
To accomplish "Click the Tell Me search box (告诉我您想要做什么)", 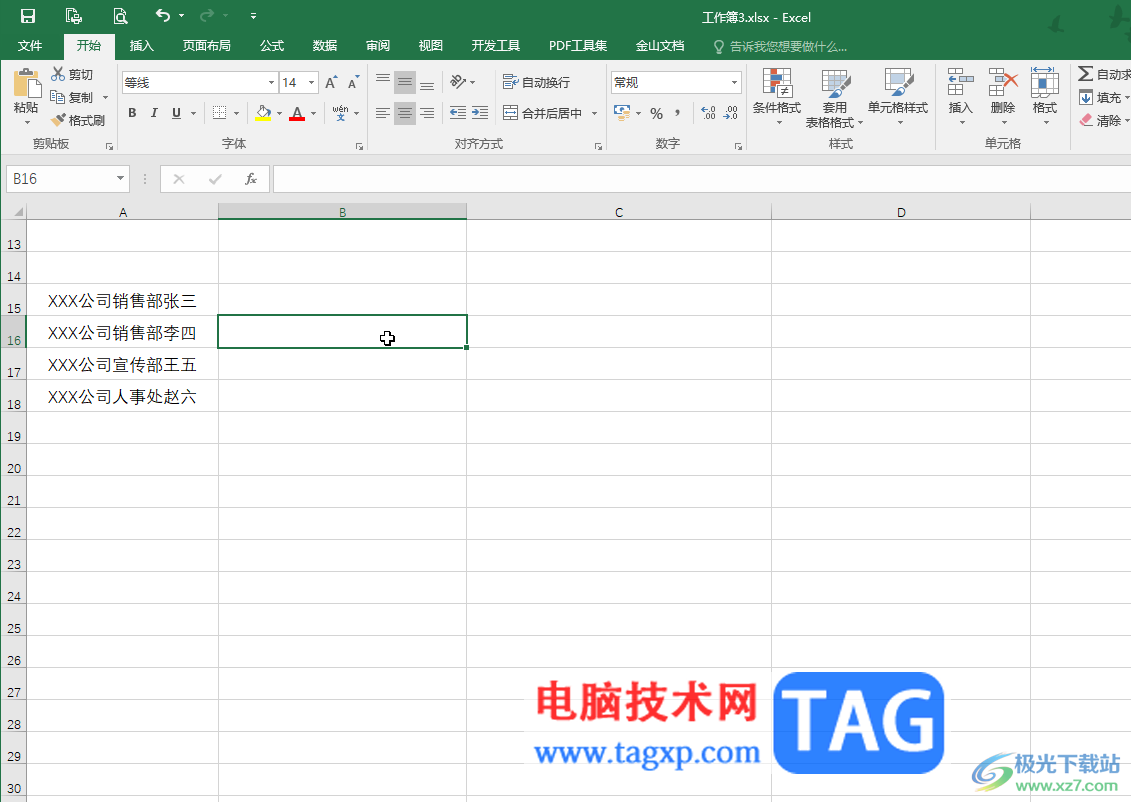I will coord(780,47).
